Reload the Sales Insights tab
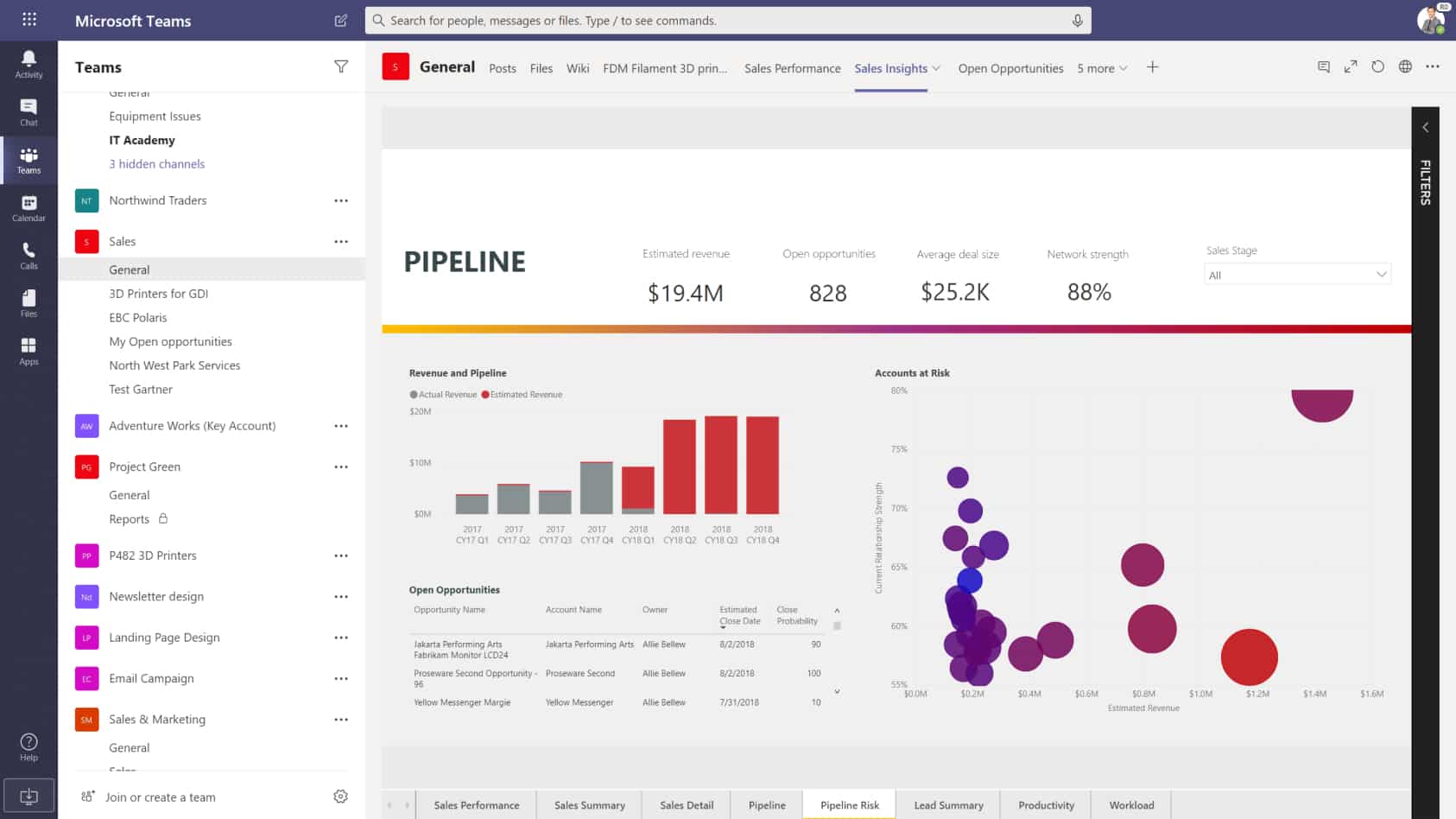Image resolution: width=1456 pixels, height=819 pixels. (x=1378, y=67)
